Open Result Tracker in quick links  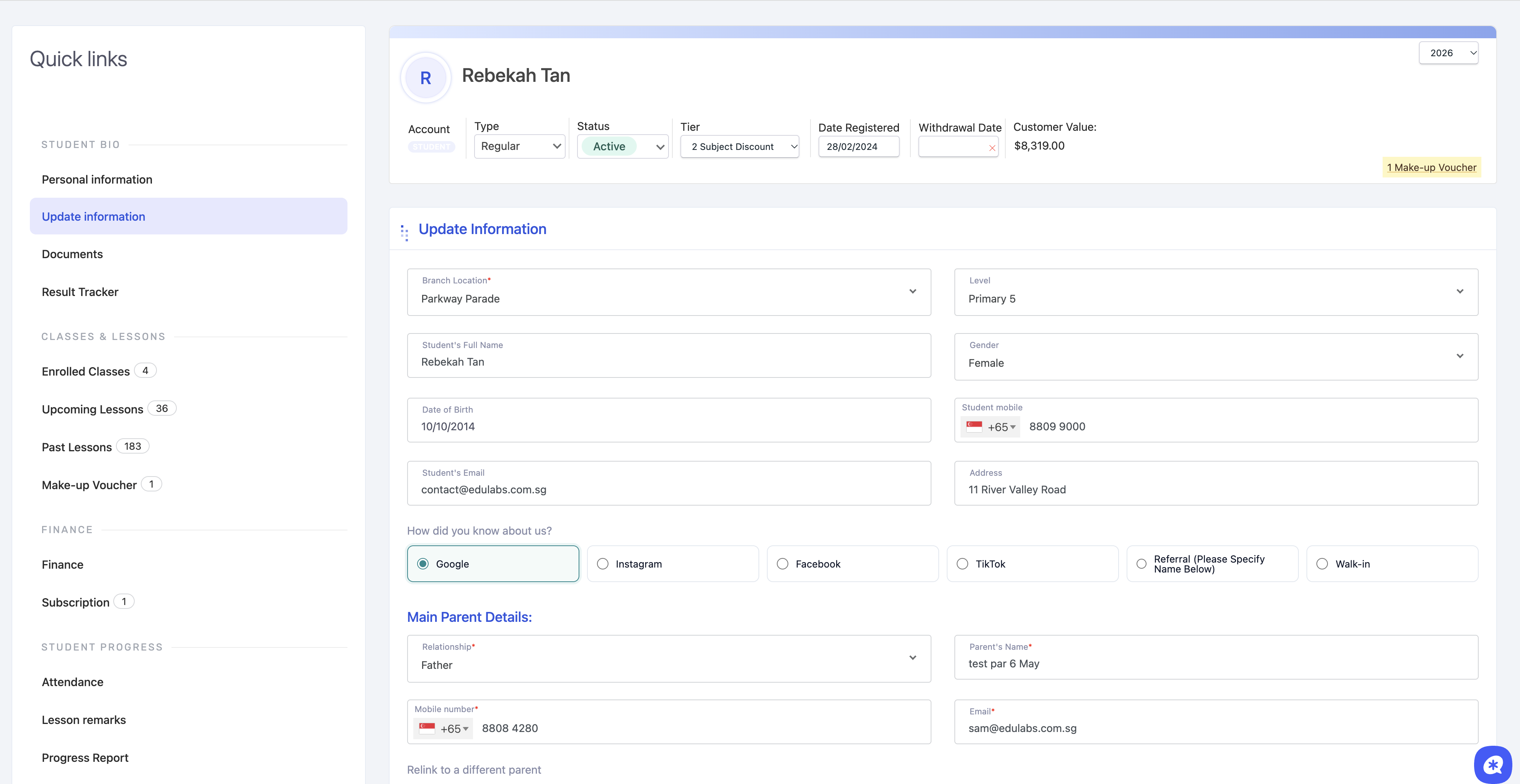(80, 292)
